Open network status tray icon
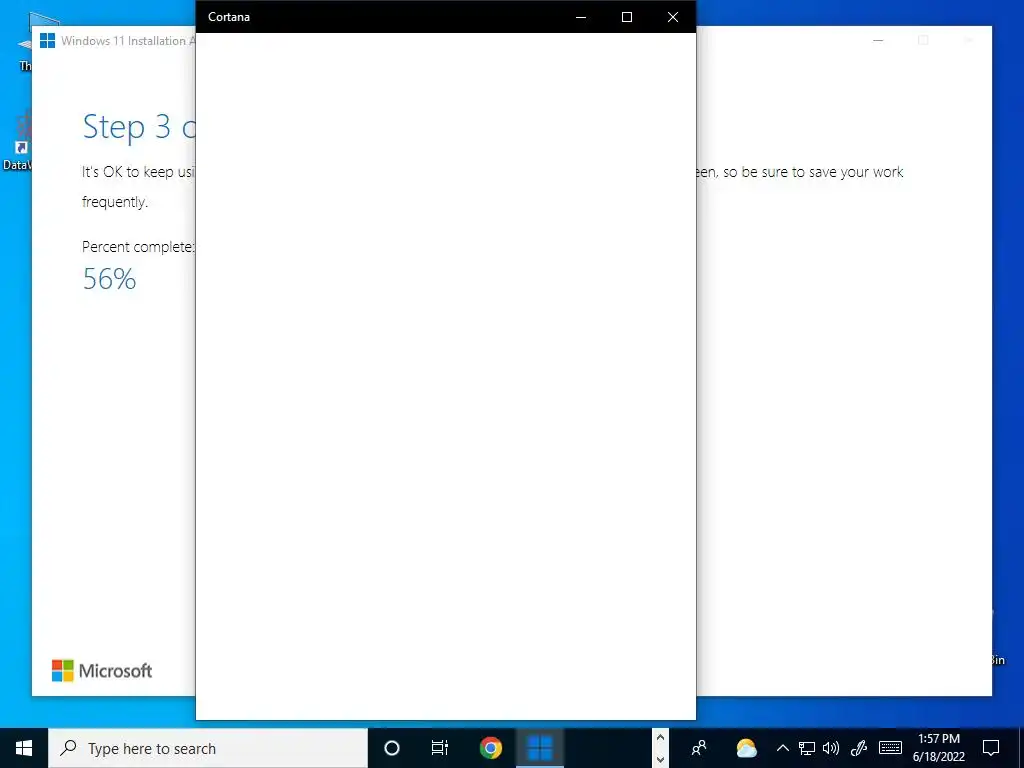 pyautogui.click(x=807, y=748)
